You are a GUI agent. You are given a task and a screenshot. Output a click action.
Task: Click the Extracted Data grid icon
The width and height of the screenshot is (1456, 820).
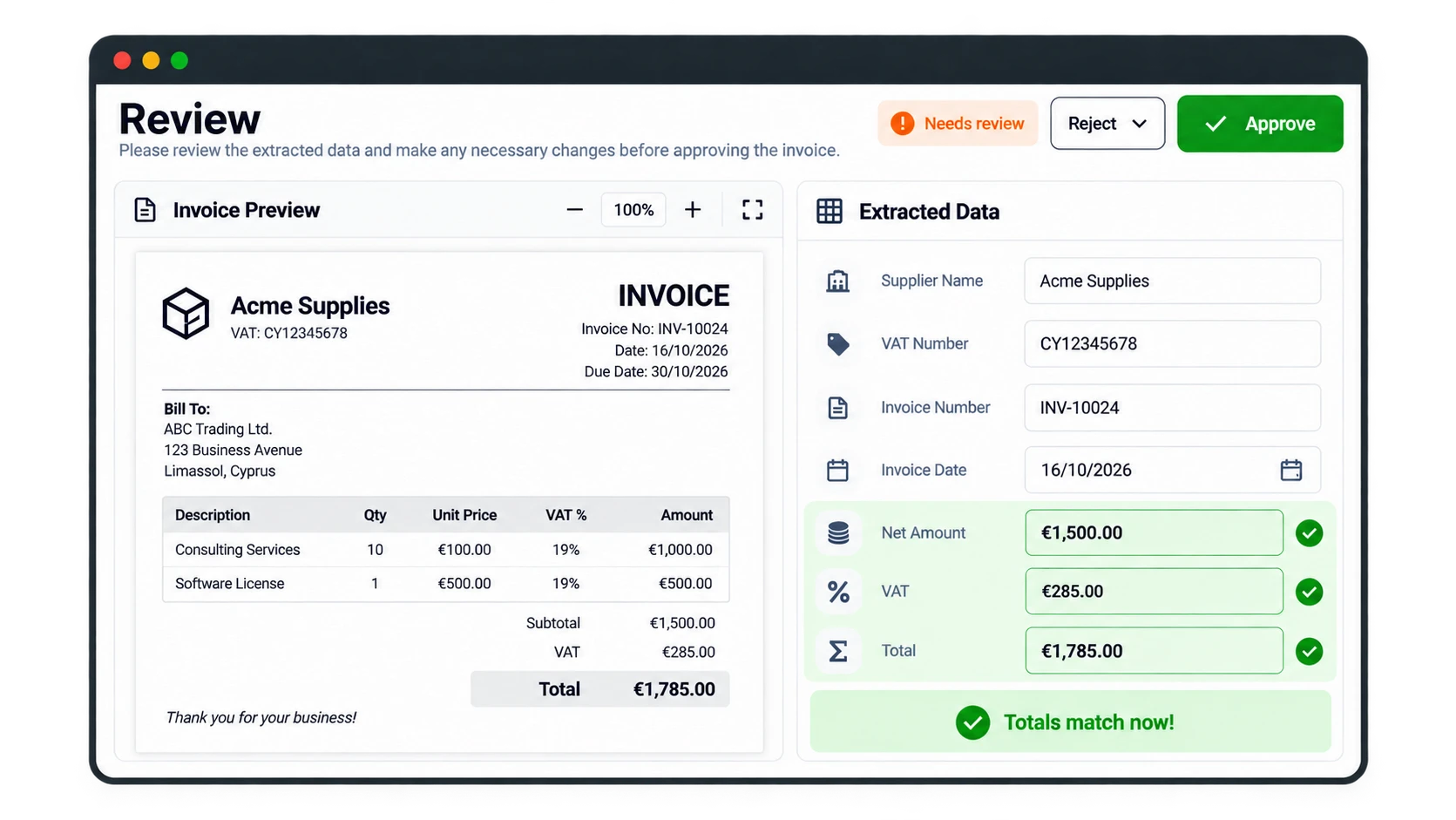click(830, 211)
